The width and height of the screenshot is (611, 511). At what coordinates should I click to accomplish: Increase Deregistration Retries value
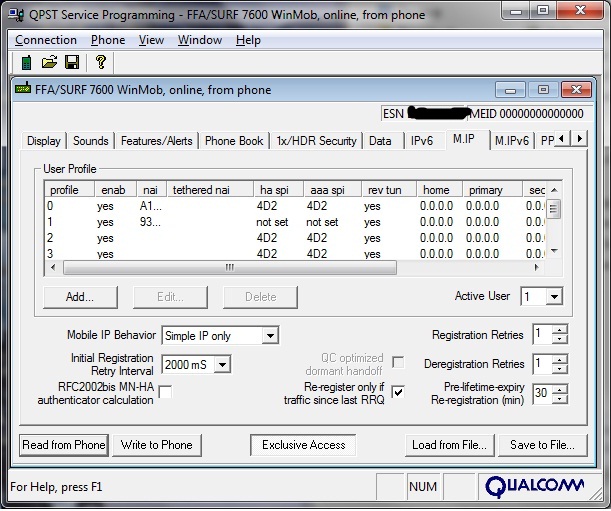pyautogui.click(x=560, y=359)
